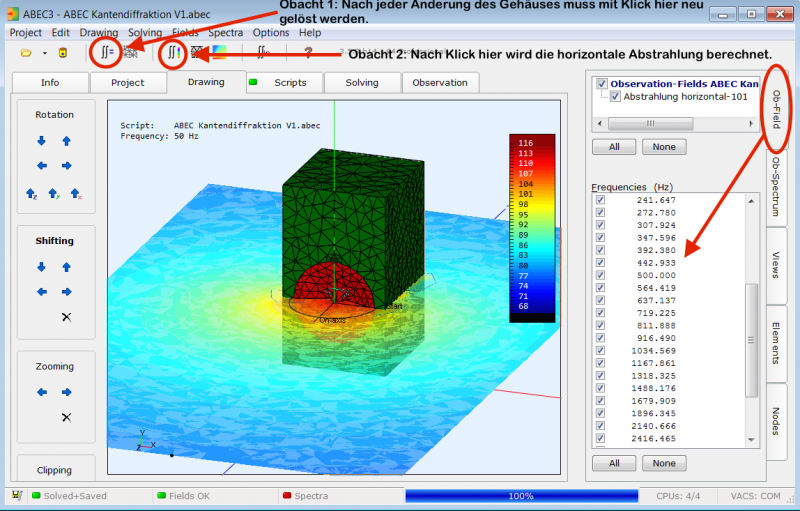Calculate spectra with the integral curve icon
This screenshot has height=511, width=800.
click(263, 52)
